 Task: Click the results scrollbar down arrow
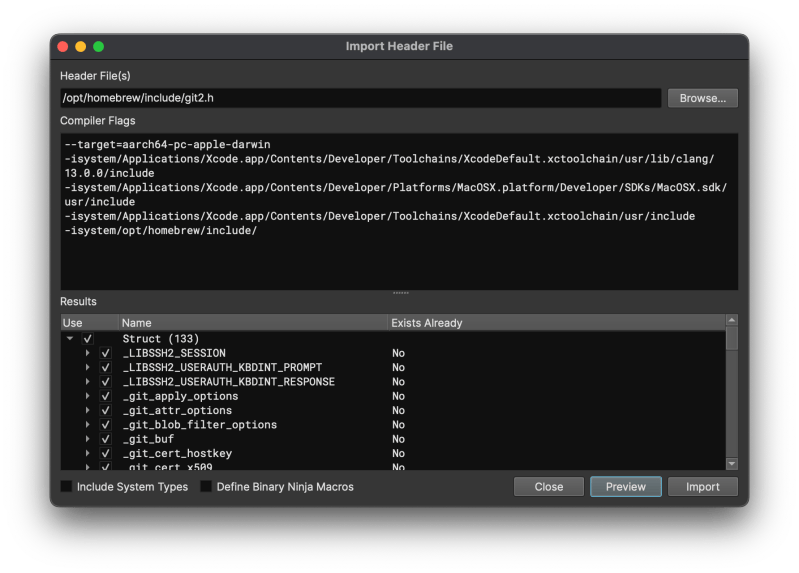click(732, 464)
